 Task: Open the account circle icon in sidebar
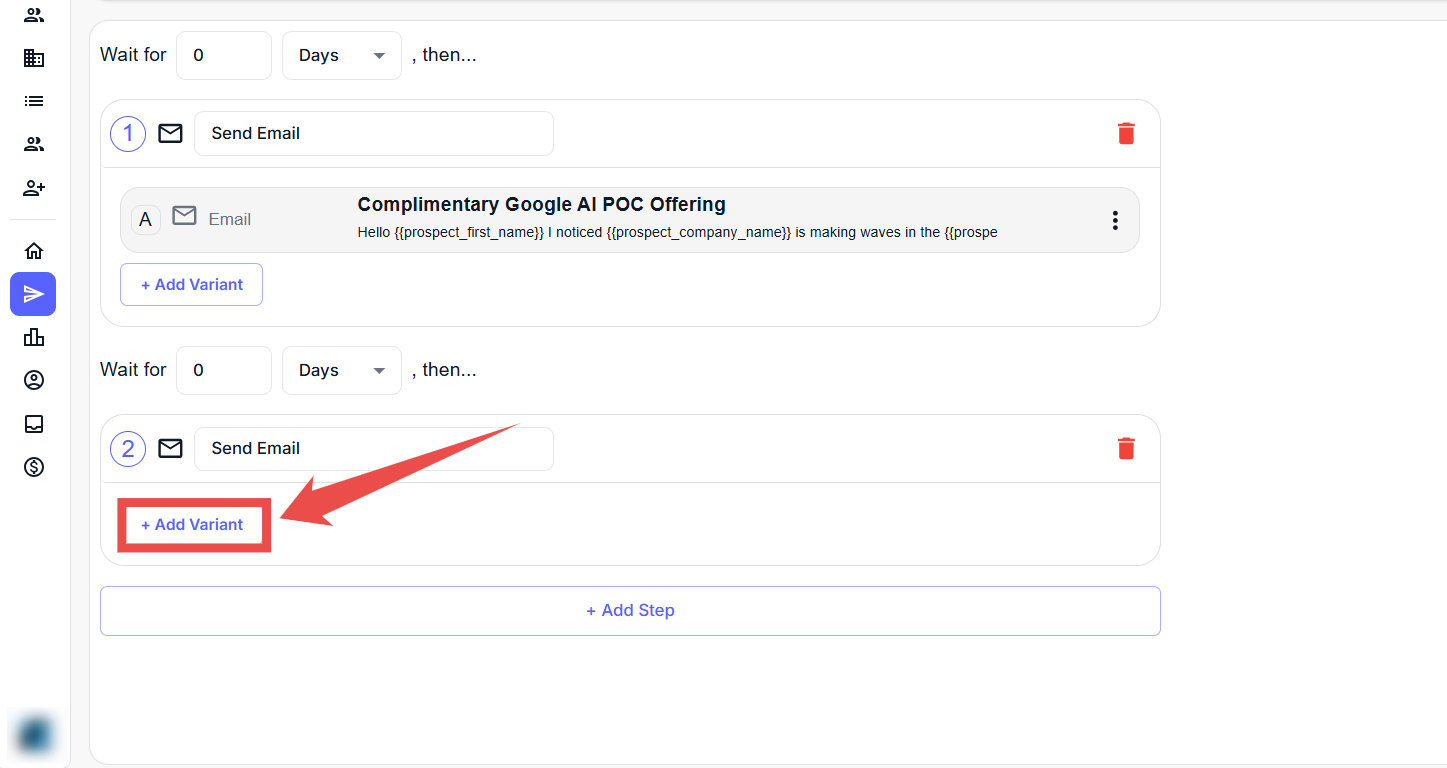34,380
